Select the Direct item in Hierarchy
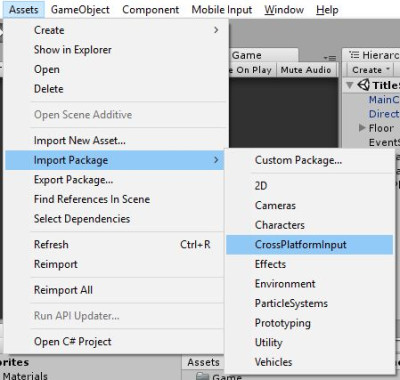Viewport: 400px width, 380px height. tap(384, 114)
